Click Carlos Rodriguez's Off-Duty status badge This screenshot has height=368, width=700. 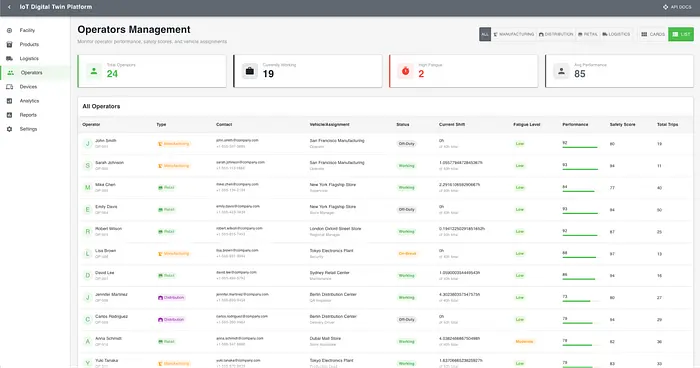[x=407, y=320]
